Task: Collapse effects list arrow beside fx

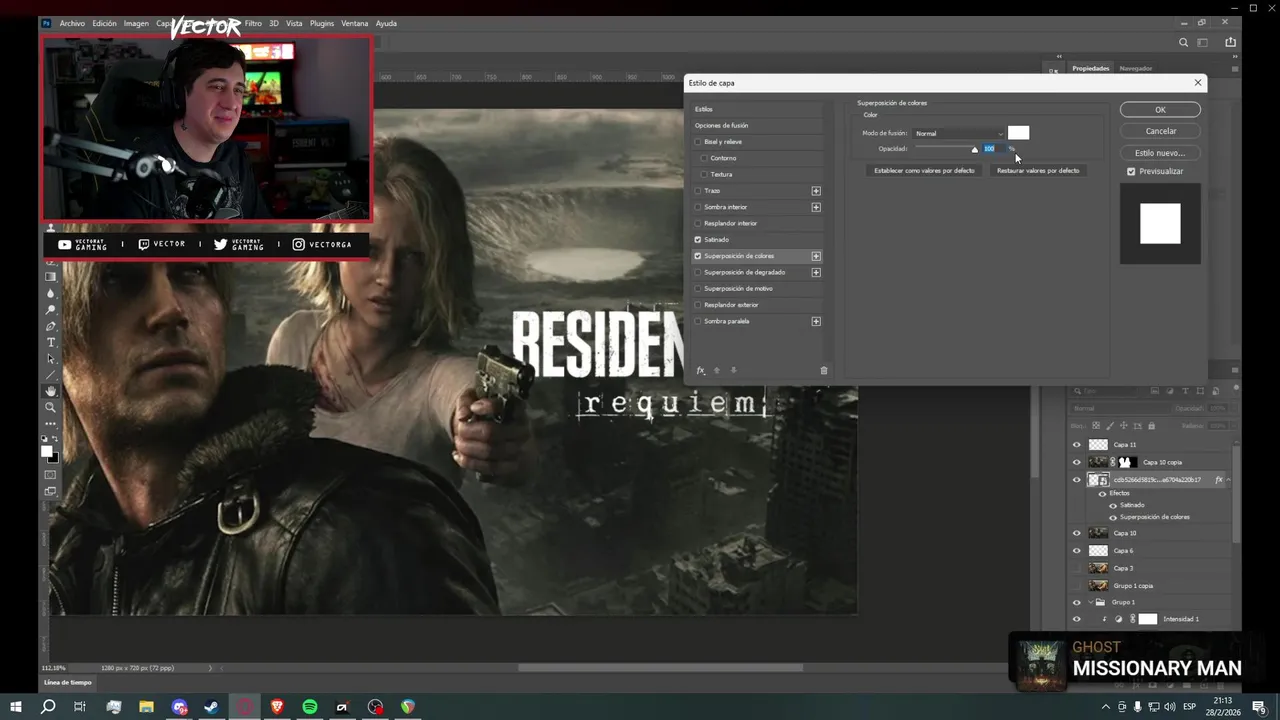Action: 1228,480
